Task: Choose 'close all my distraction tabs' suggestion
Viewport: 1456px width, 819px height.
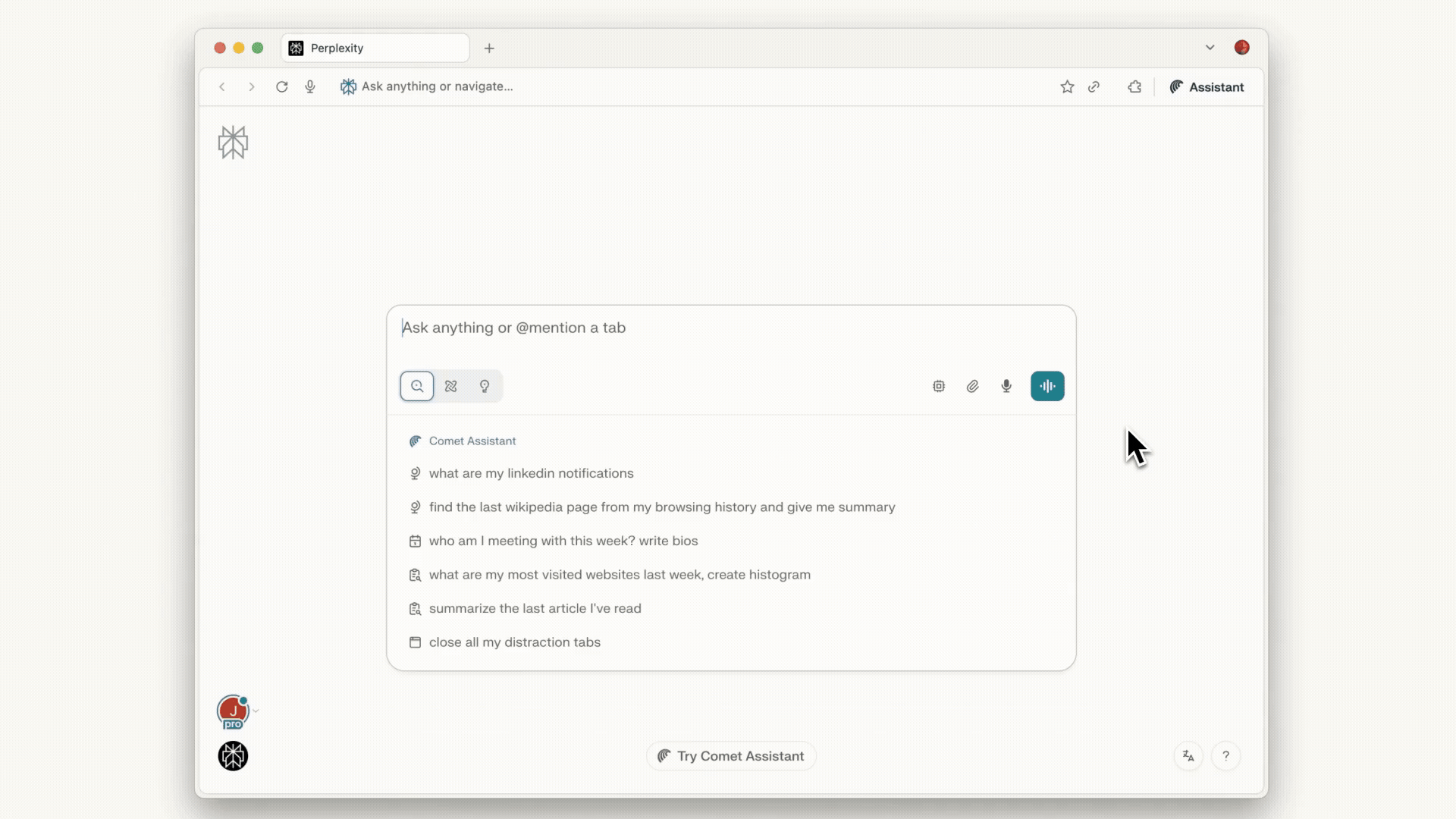Action: 514,642
